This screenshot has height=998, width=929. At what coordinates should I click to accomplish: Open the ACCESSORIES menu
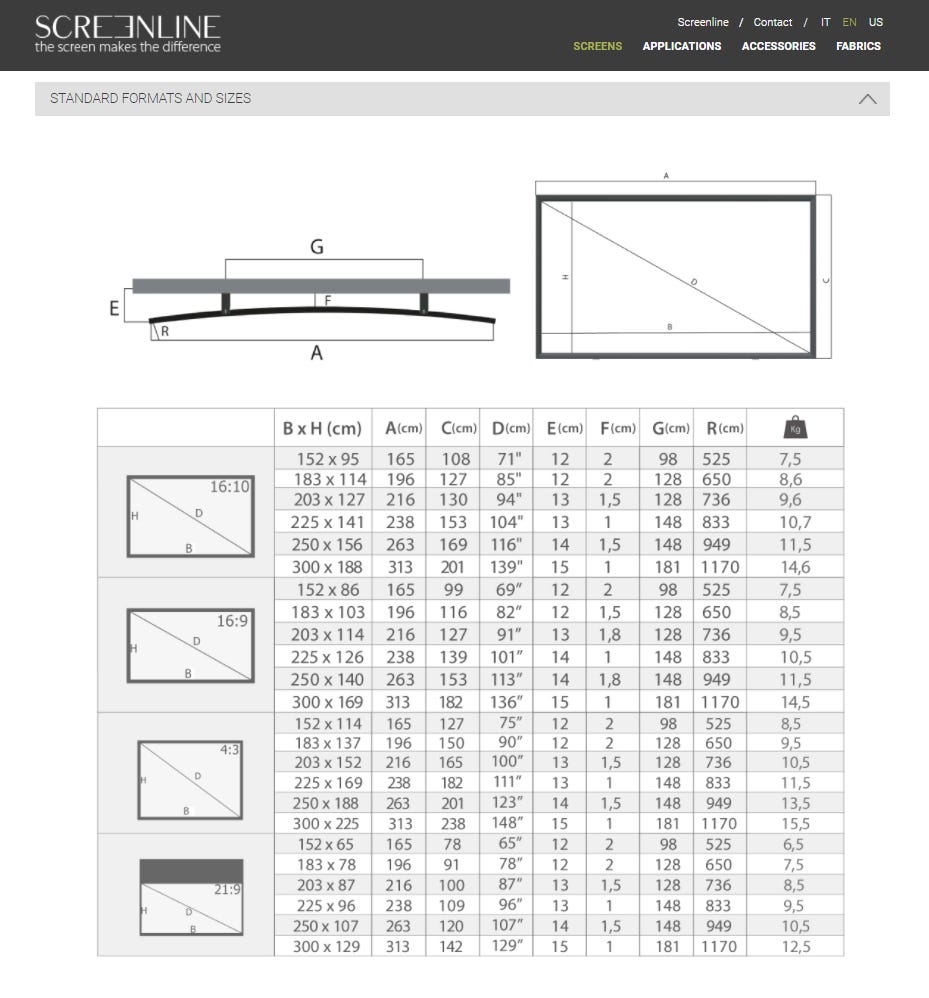tap(778, 46)
